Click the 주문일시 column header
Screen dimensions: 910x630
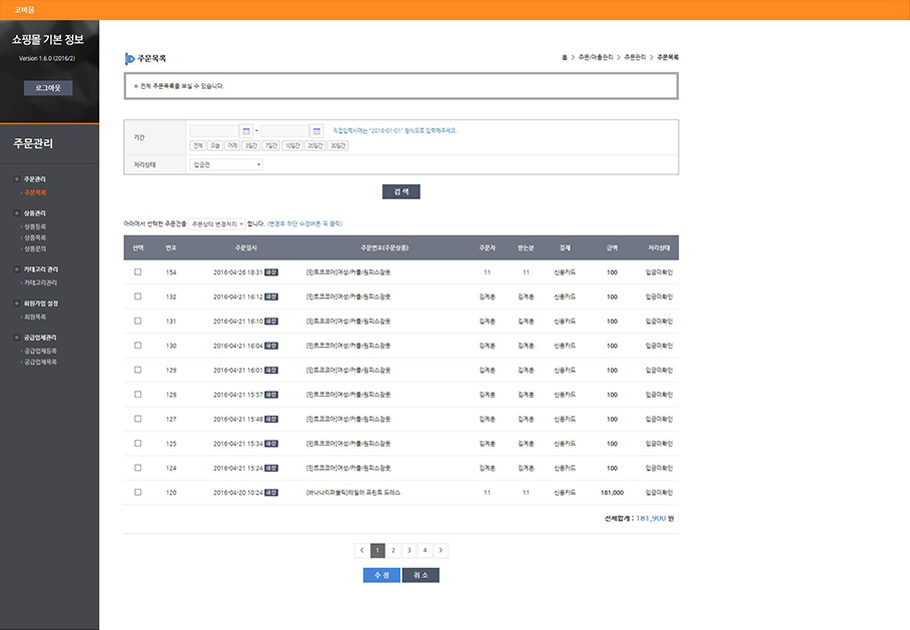(x=246, y=248)
